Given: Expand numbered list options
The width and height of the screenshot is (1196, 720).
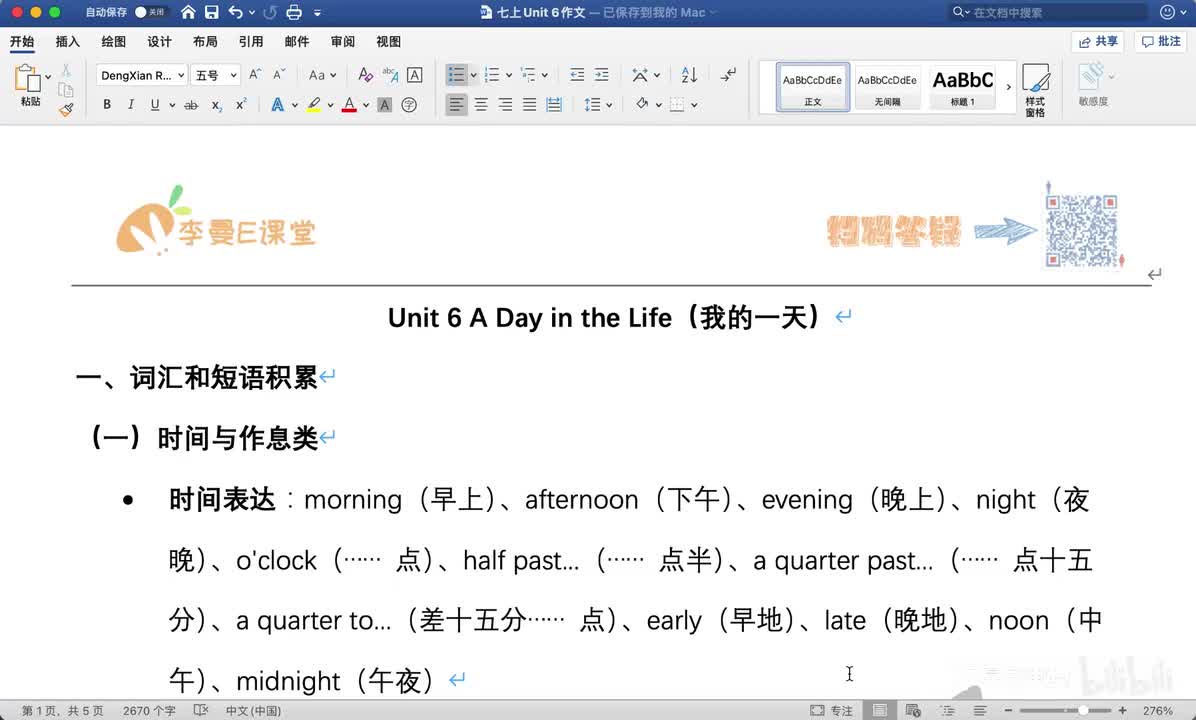Looking at the screenshot, I should pyautogui.click(x=509, y=75).
